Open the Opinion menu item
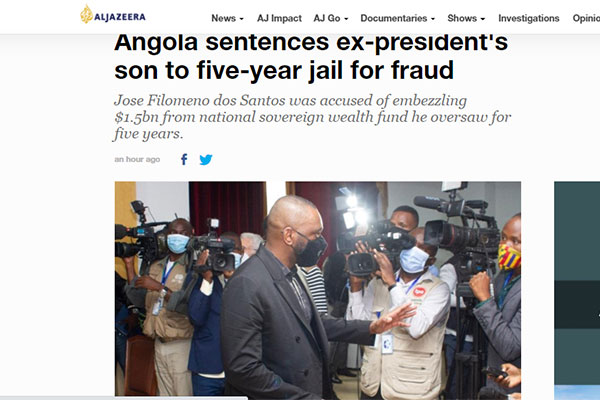This screenshot has height=400, width=600. (x=586, y=18)
